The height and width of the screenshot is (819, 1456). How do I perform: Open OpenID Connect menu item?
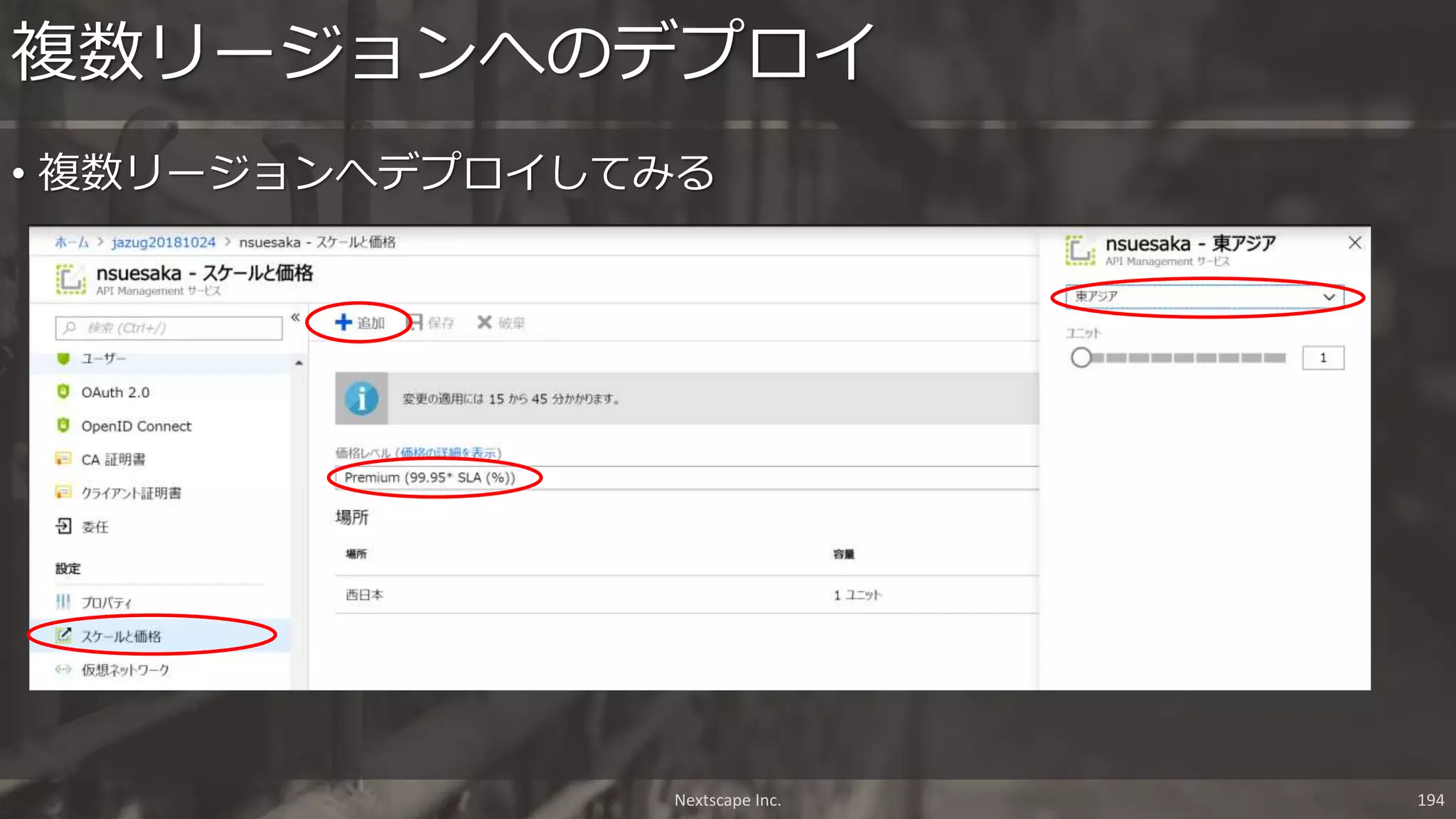tap(136, 426)
